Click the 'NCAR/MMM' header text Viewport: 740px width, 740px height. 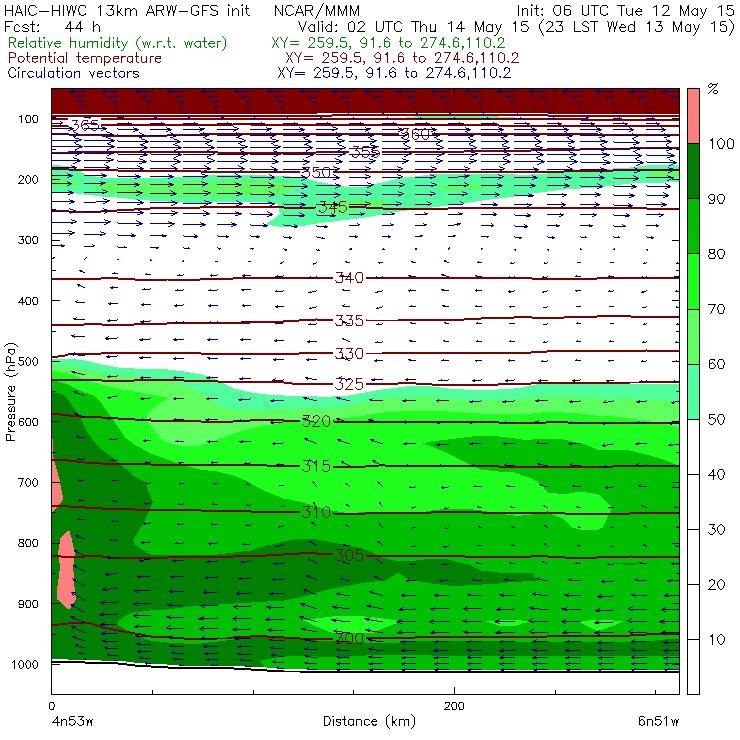(x=317, y=11)
